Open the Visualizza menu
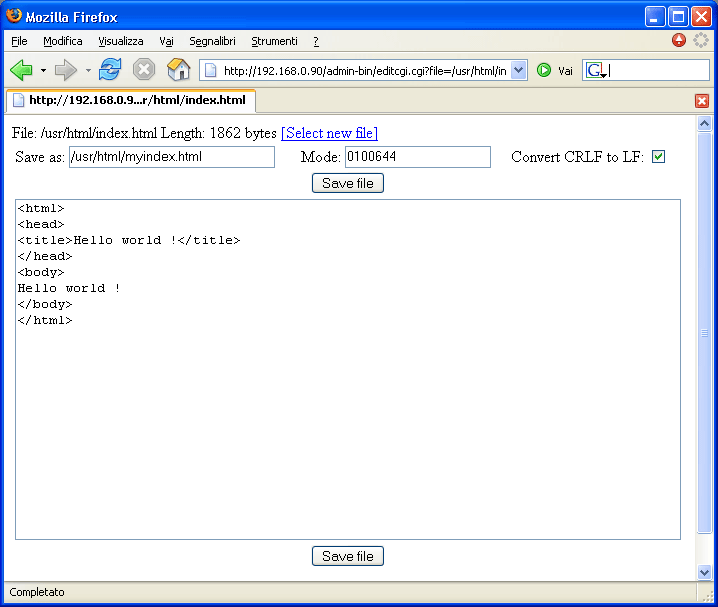This screenshot has width=718, height=607. pyautogui.click(x=120, y=41)
